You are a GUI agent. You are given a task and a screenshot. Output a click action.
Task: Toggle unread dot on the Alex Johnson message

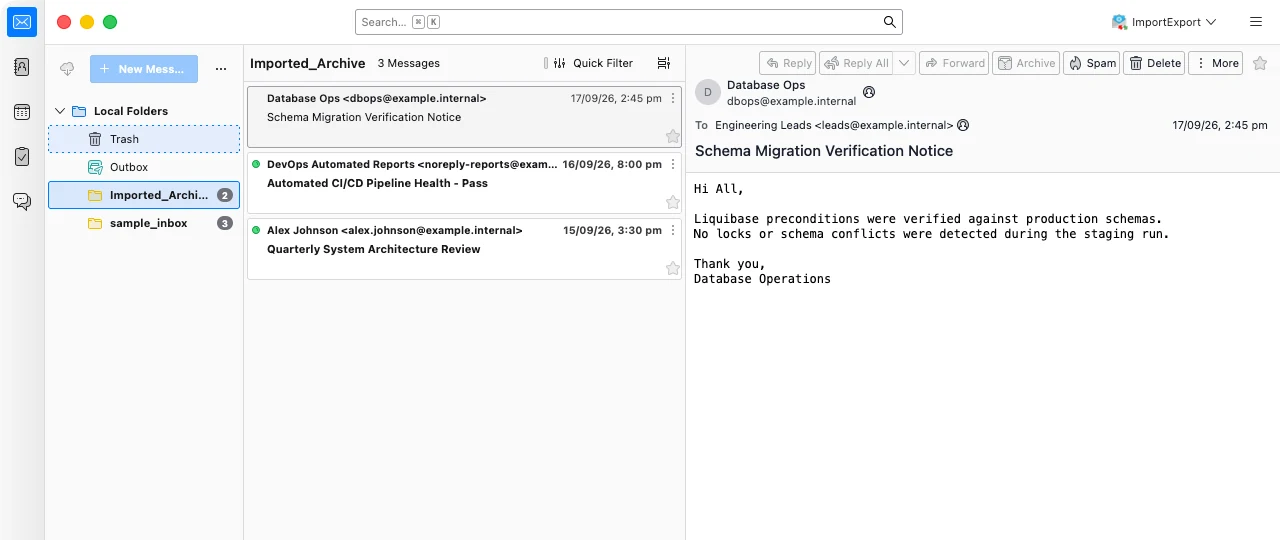pos(256,230)
